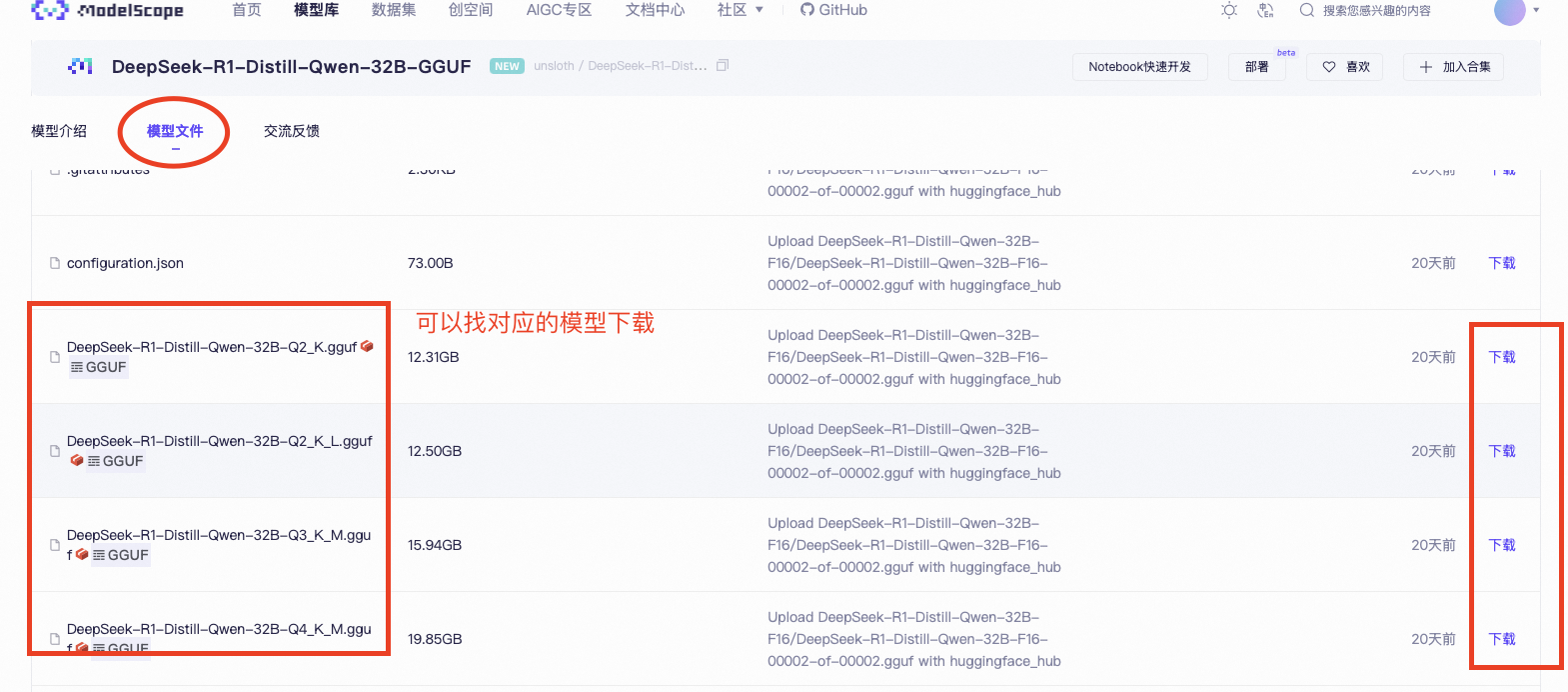
Task: Click the red cube icon in Q3_K_M.gguf row
Action: pos(82,554)
